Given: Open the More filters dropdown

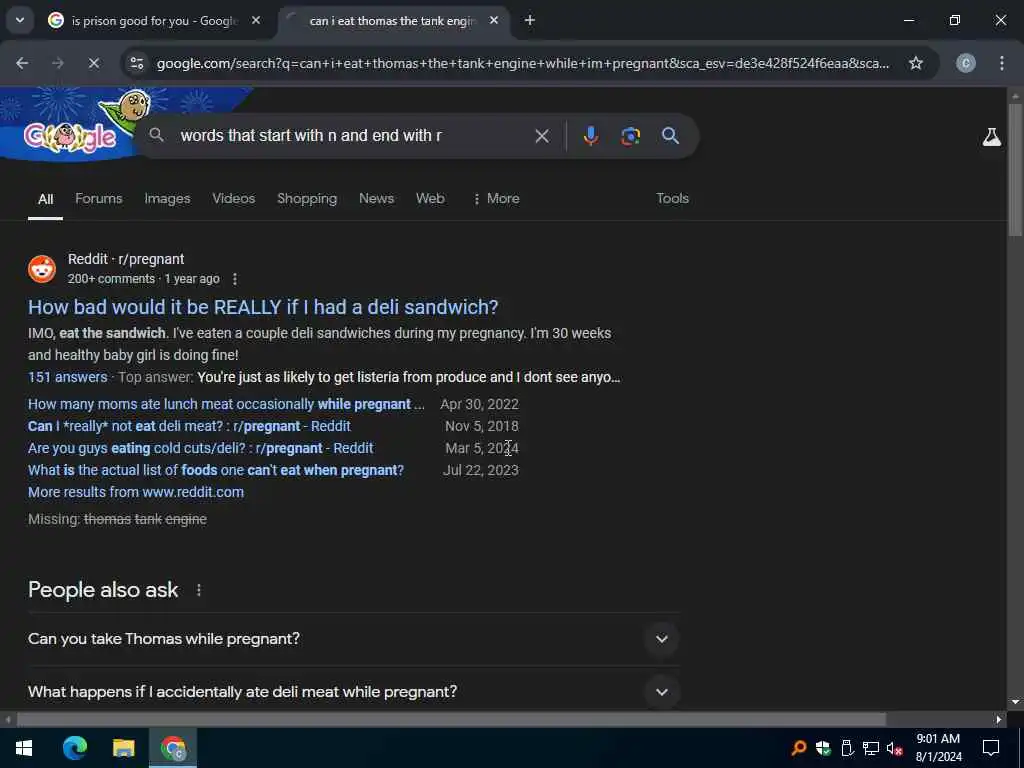Looking at the screenshot, I should tap(496, 199).
